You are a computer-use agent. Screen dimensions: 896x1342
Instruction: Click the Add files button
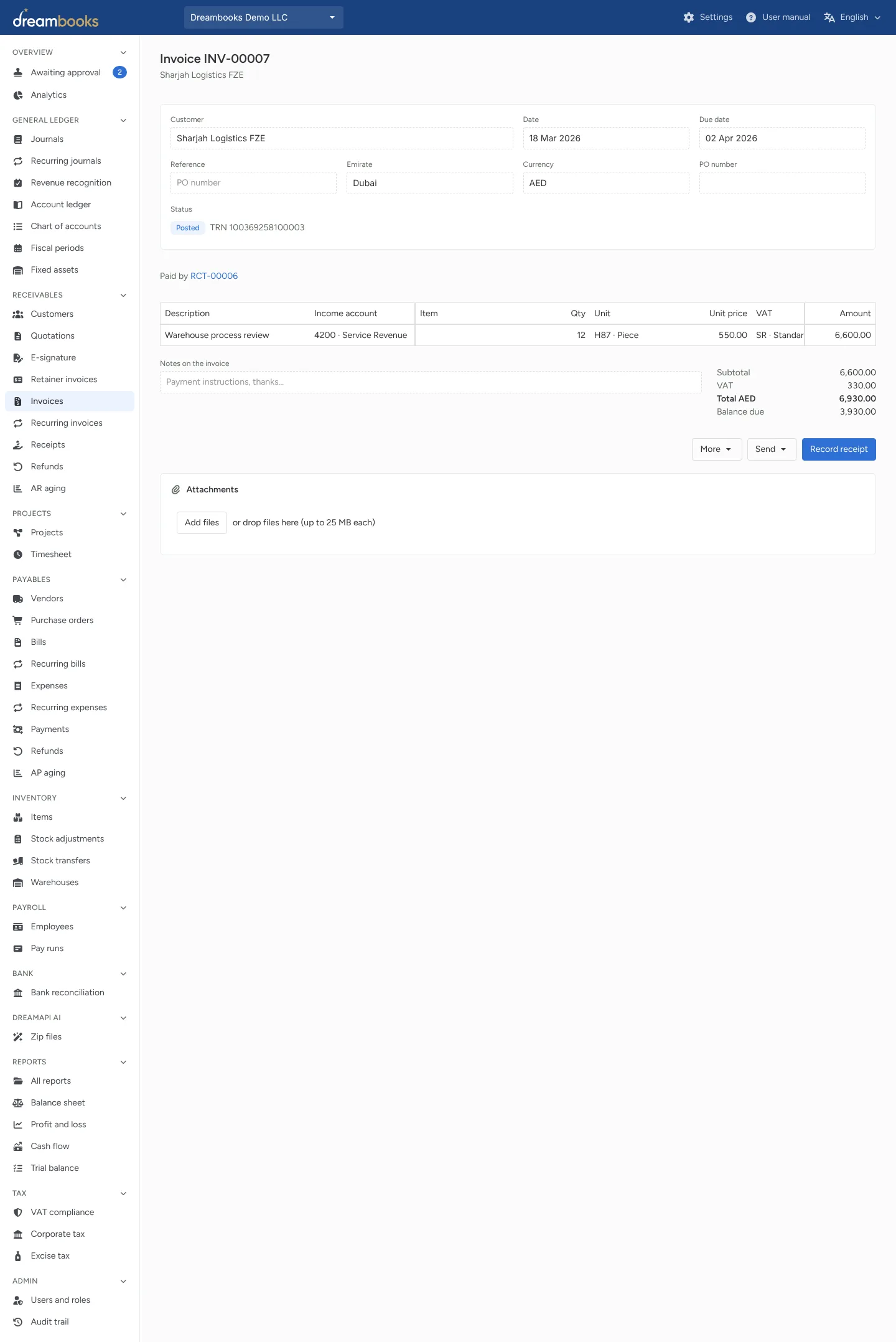(202, 523)
